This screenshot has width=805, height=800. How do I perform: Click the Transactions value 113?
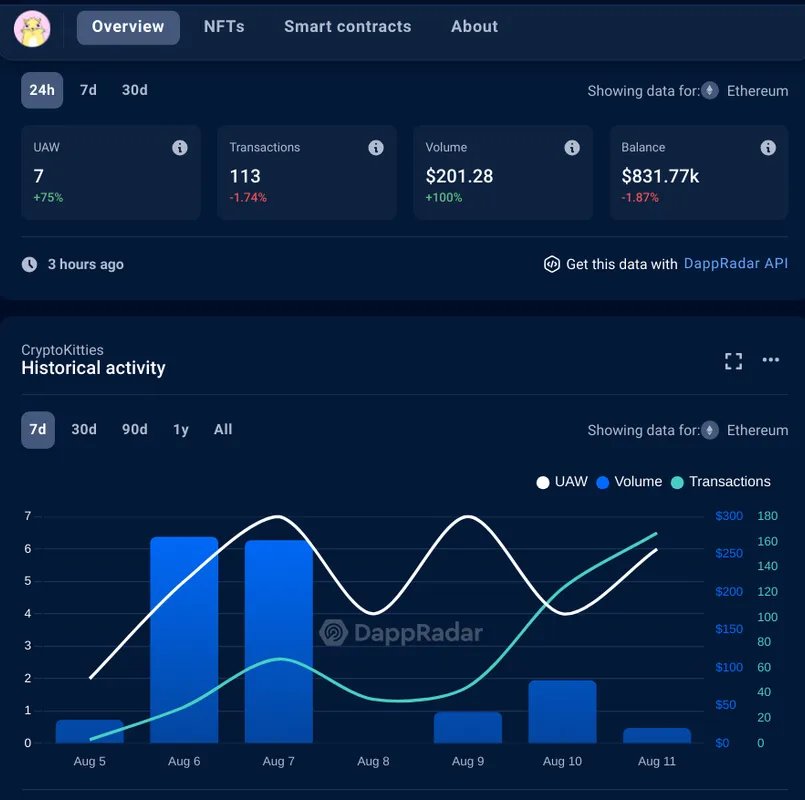pyautogui.click(x=245, y=177)
